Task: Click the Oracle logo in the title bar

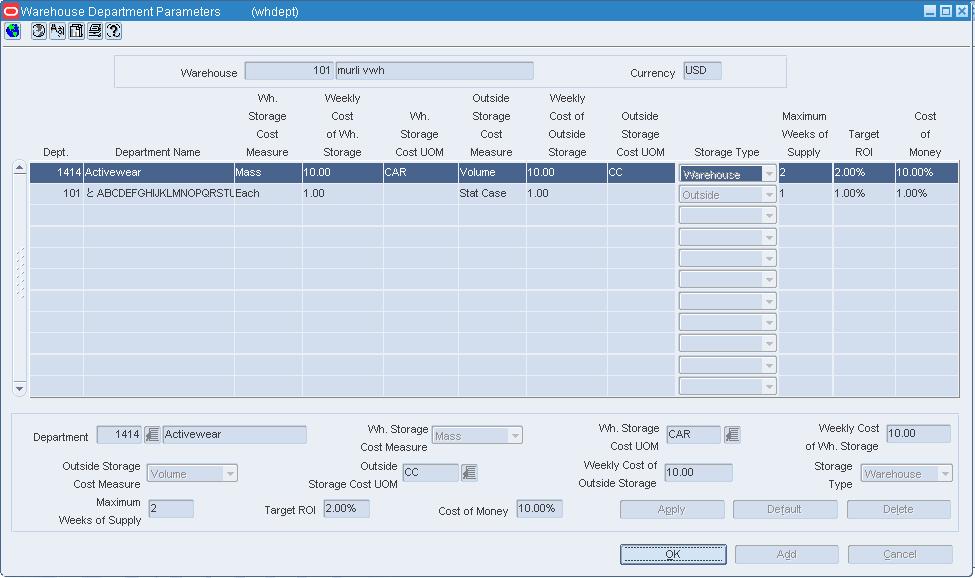Action: (11, 11)
